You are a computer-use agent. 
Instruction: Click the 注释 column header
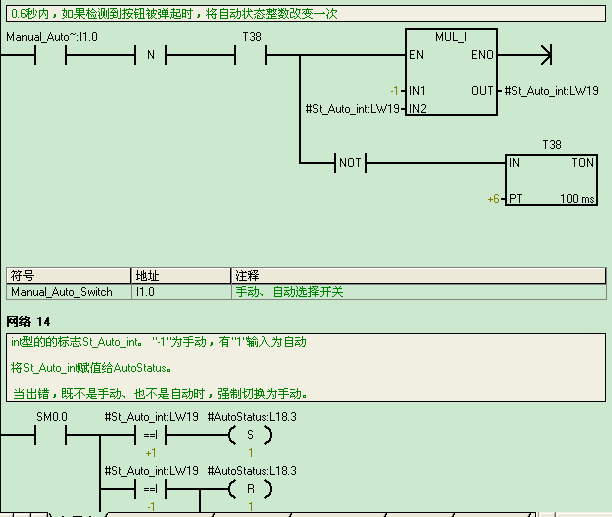(x=419, y=276)
